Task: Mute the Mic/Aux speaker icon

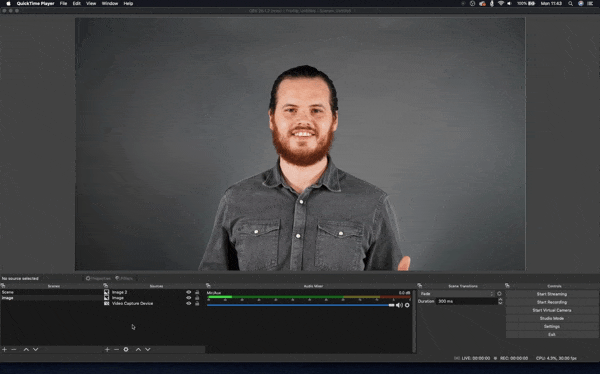Action: pos(399,305)
